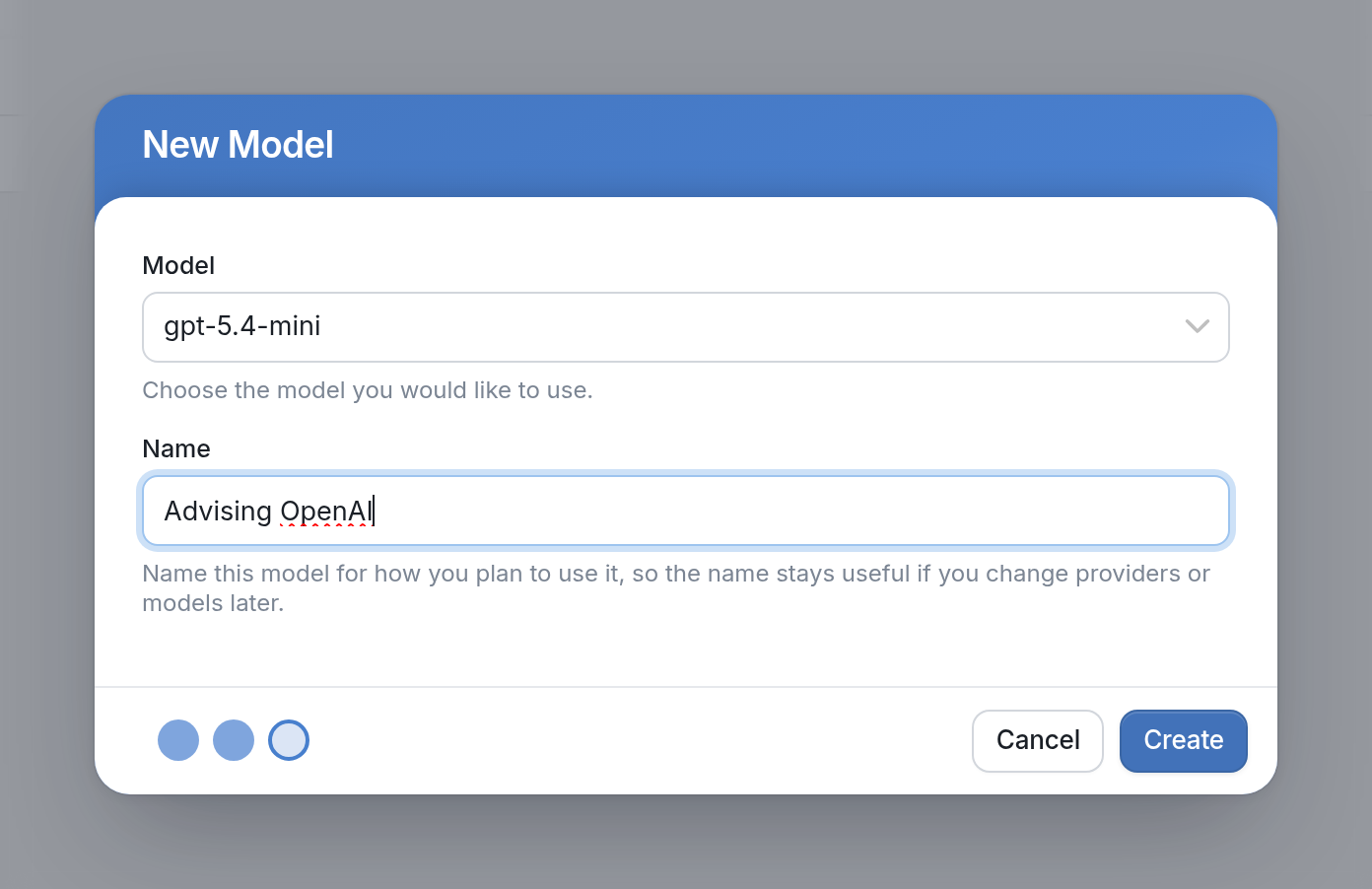Click the word Advising in Name field
The width and height of the screenshot is (1372, 889).
tap(218, 512)
